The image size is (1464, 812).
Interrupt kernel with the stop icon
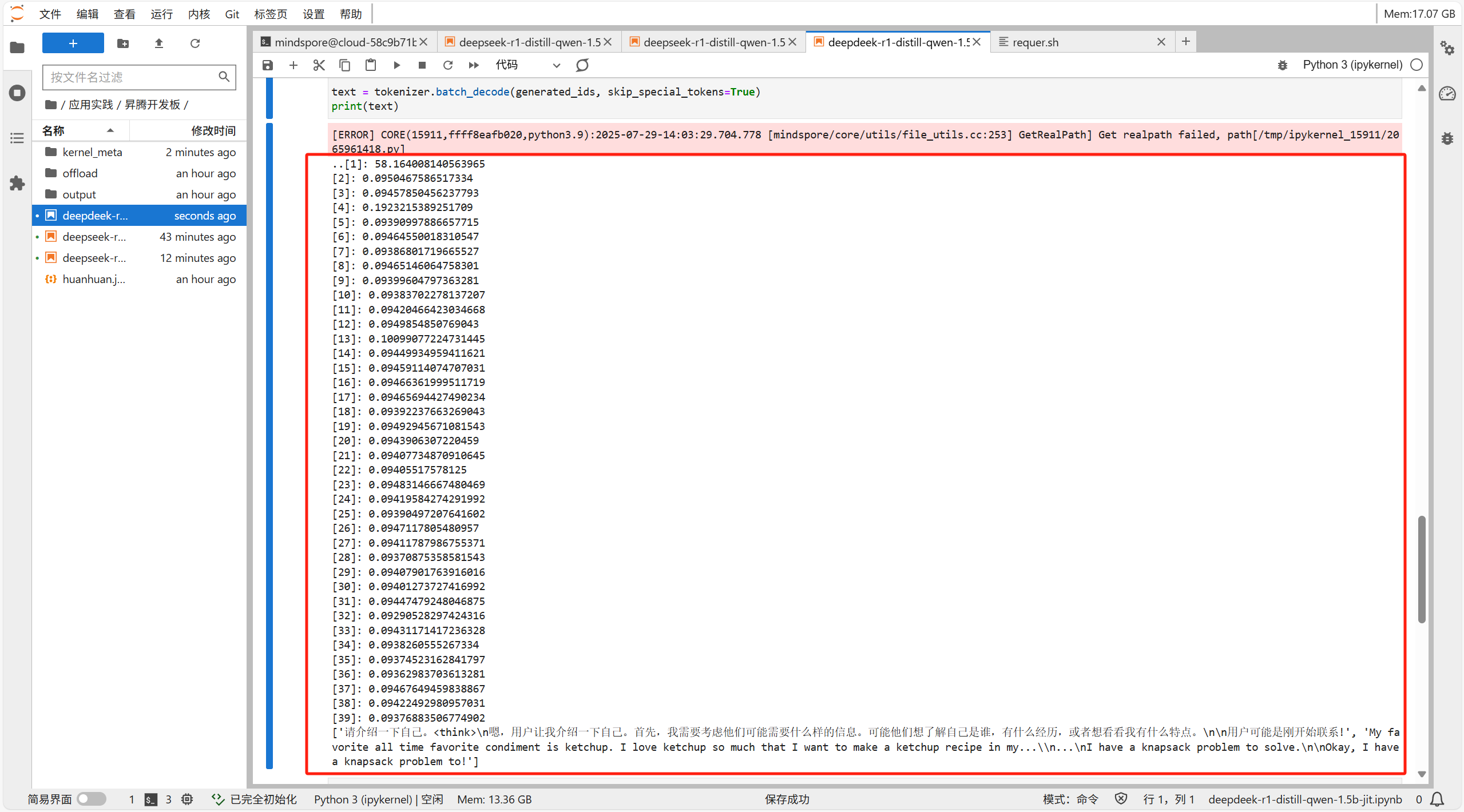(x=422, y=65)
